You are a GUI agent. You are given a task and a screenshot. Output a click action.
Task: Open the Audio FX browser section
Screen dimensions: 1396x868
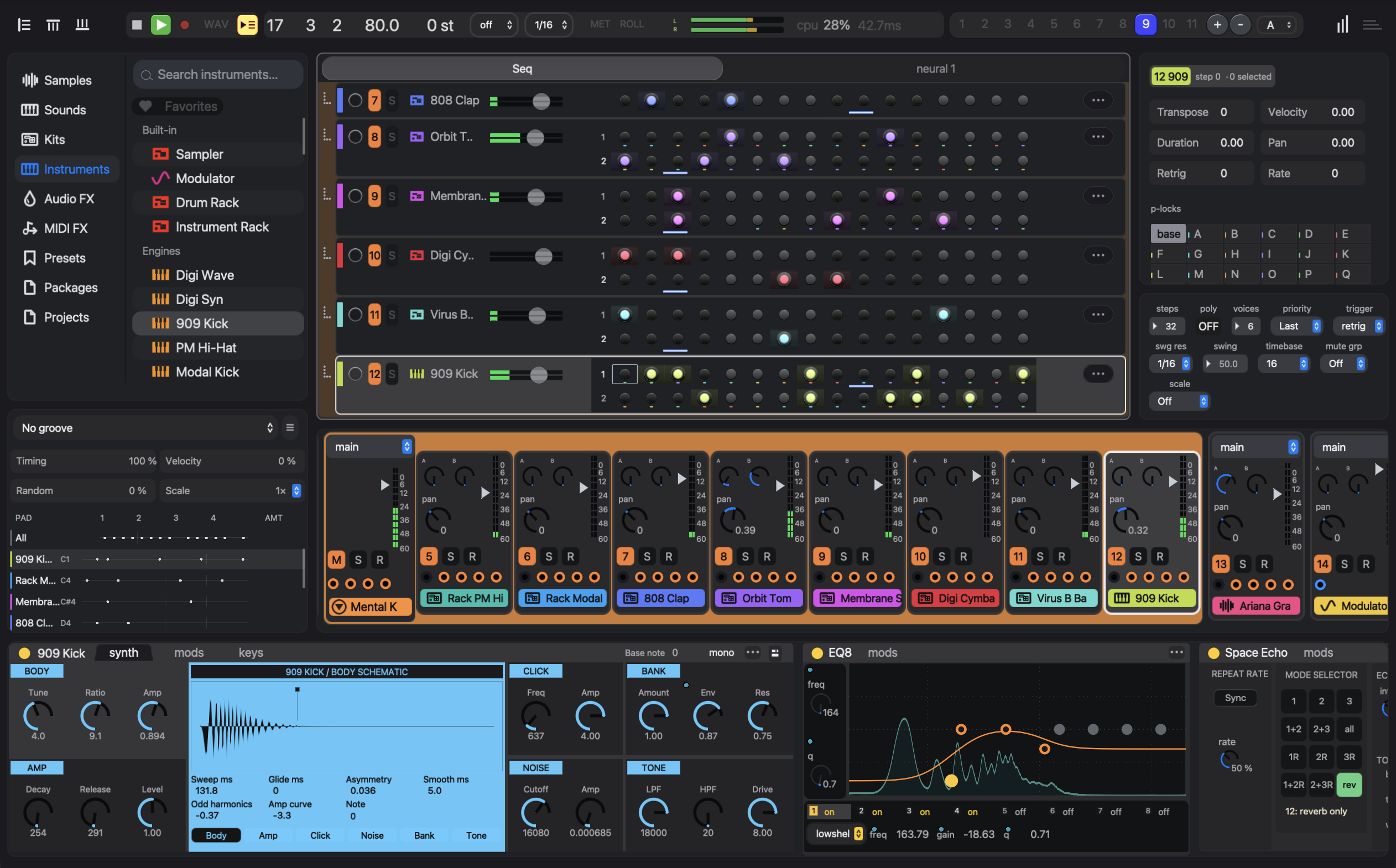[x=58, y=198]
